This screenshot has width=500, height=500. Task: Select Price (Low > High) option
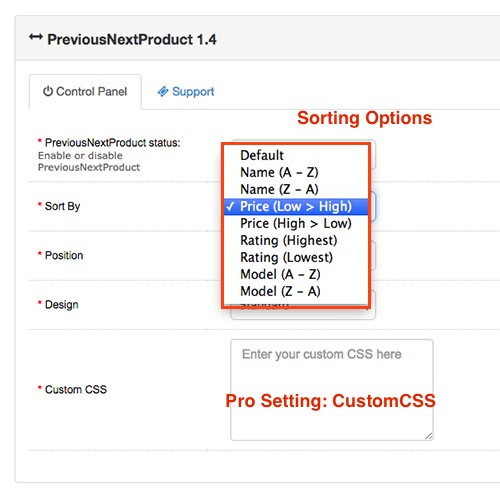296,207
